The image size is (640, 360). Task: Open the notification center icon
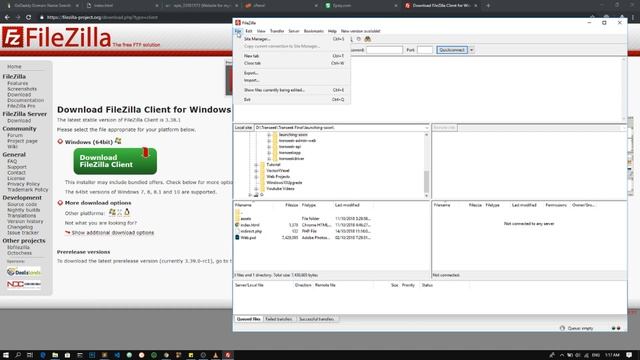coord(629,355)
